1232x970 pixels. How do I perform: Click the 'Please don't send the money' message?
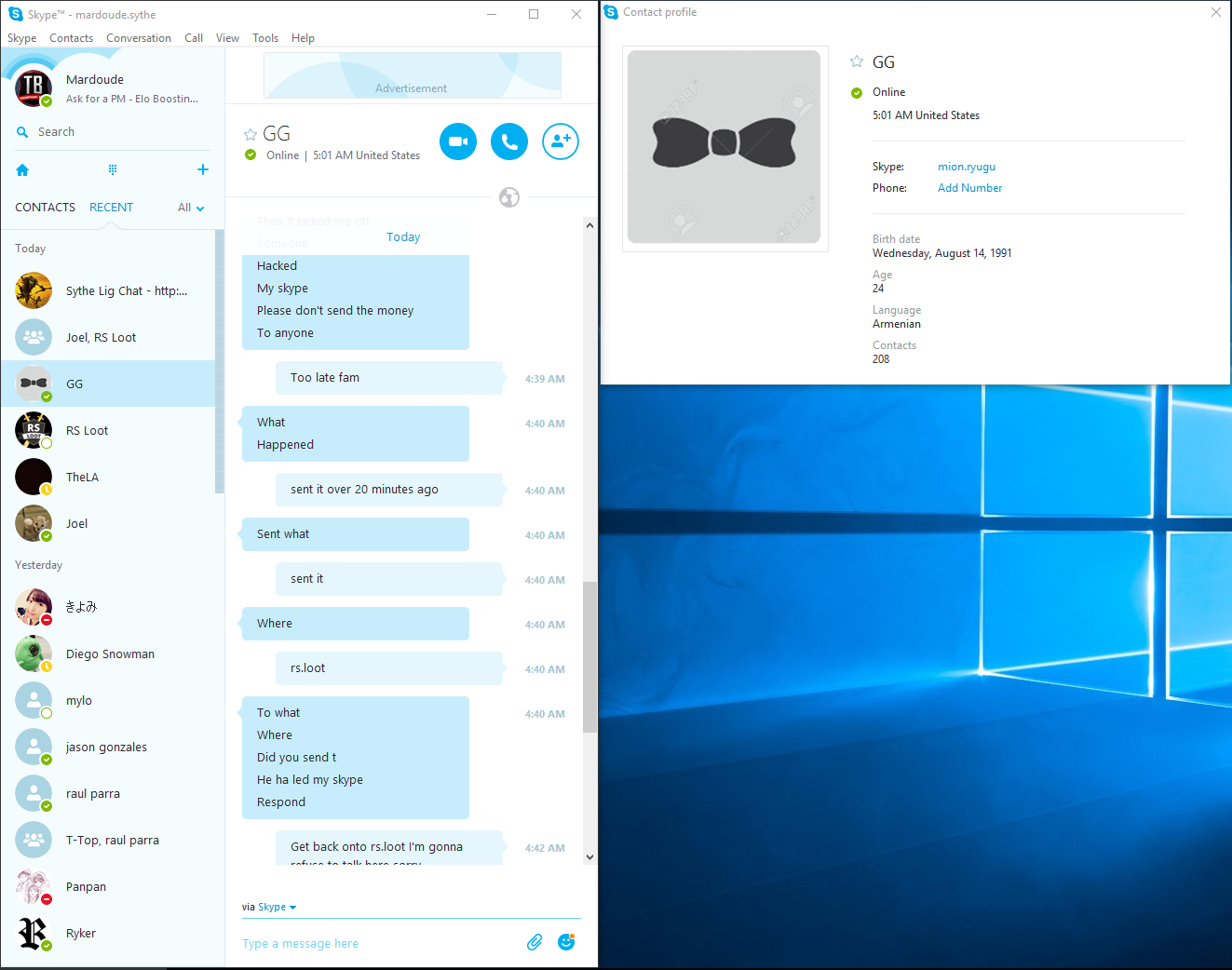(x=335, y=311)
